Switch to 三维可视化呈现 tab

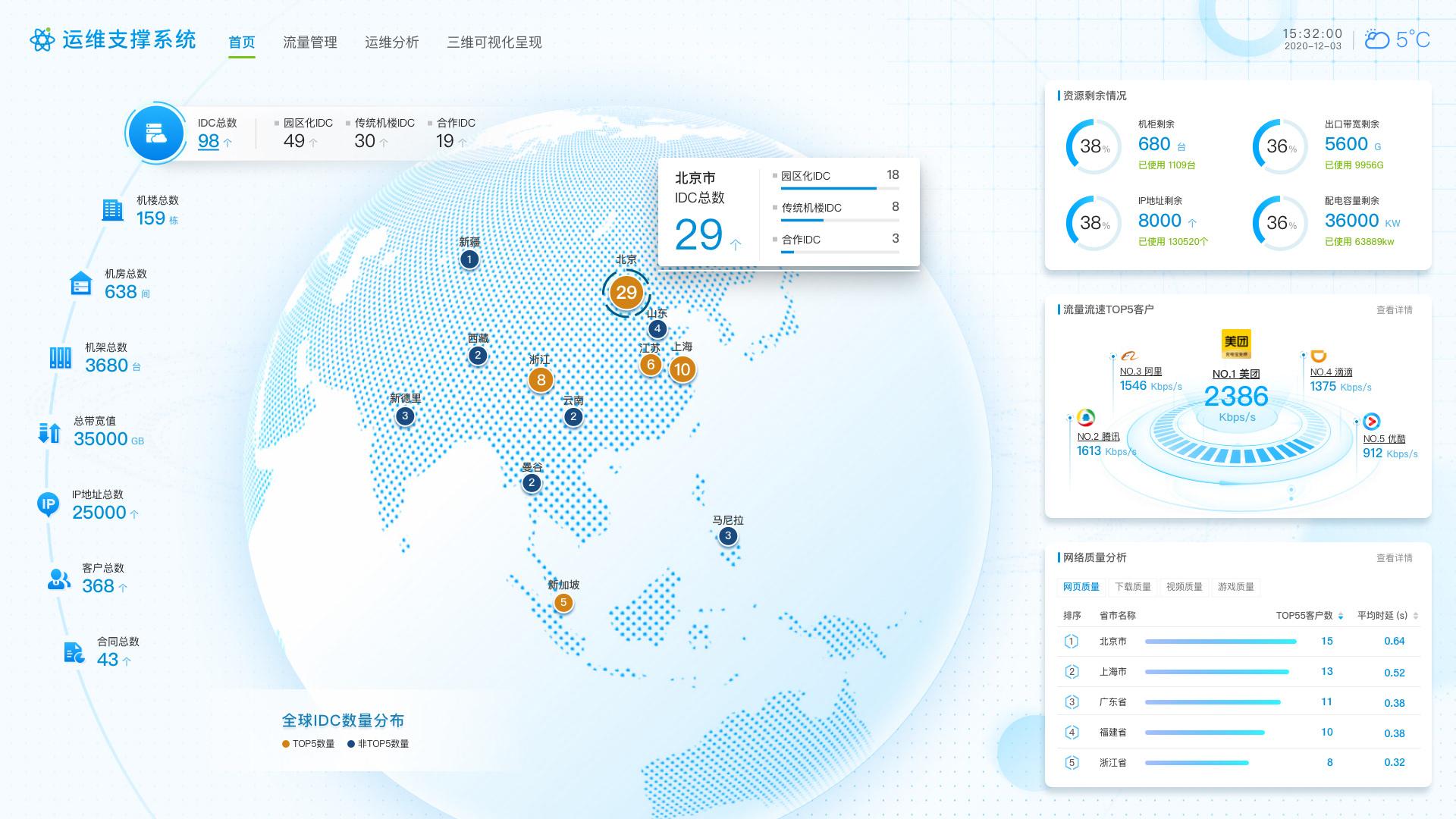pos(494,42)
